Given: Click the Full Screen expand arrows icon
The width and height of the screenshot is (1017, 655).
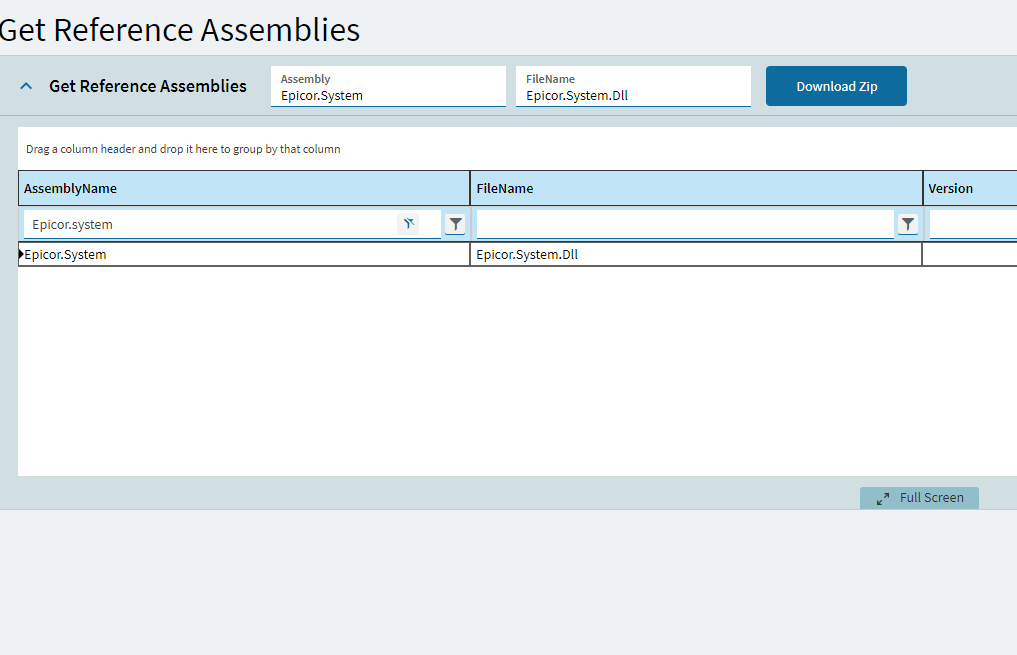Looking at the screenshot, I should tap(883, 498).
